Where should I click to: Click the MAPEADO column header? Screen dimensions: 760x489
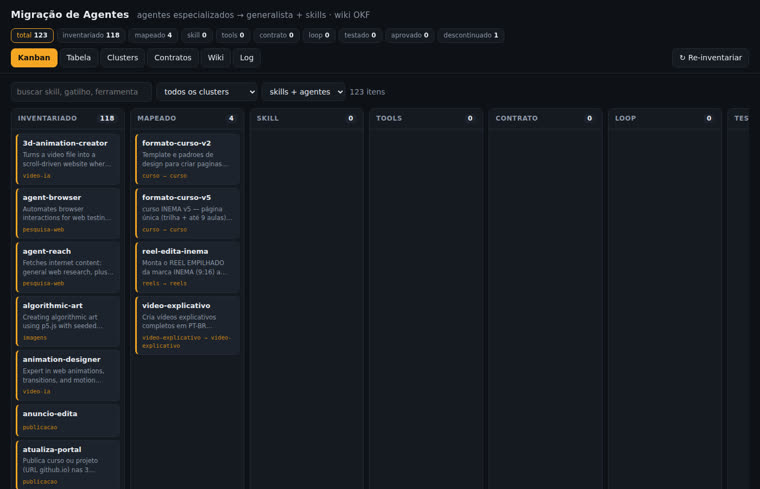coord(188,118)
